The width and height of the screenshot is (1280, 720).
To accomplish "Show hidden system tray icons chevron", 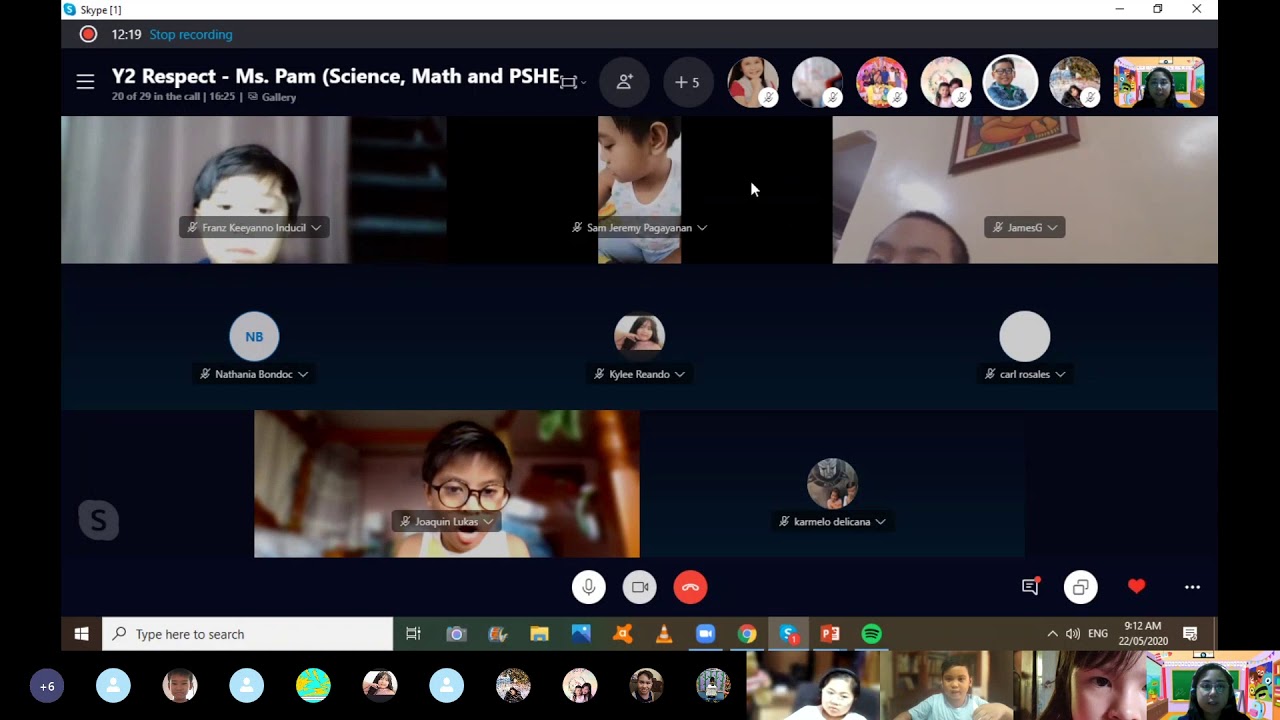I will pyautogui.click(x=1052, y=634).
